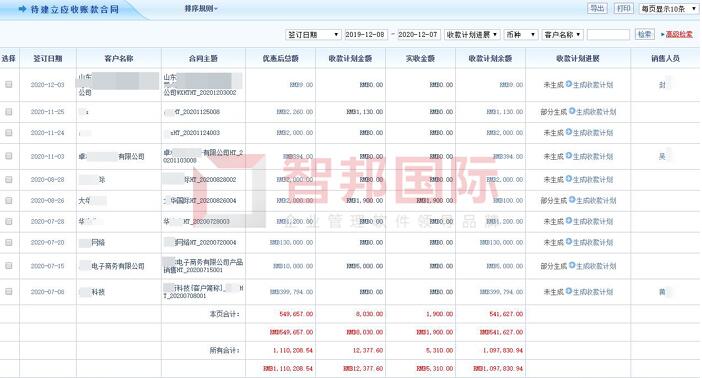Open contract subject ending HT_20201125008
The width and height of the screenshot is (702, 378).
[x=192, y=112]
